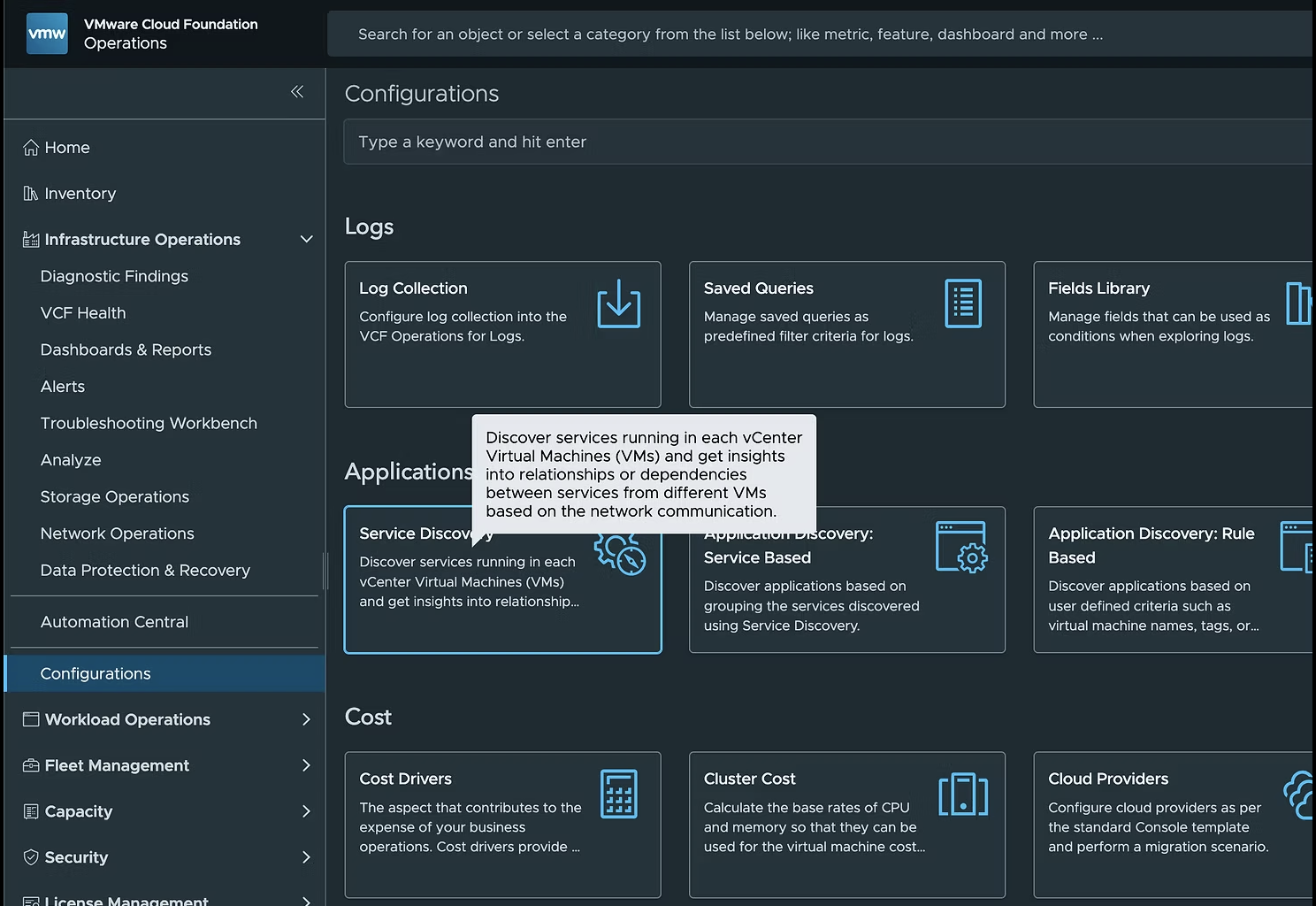
Task: Collapse the Infrastructure Operations section
Action: click(306, 240)
